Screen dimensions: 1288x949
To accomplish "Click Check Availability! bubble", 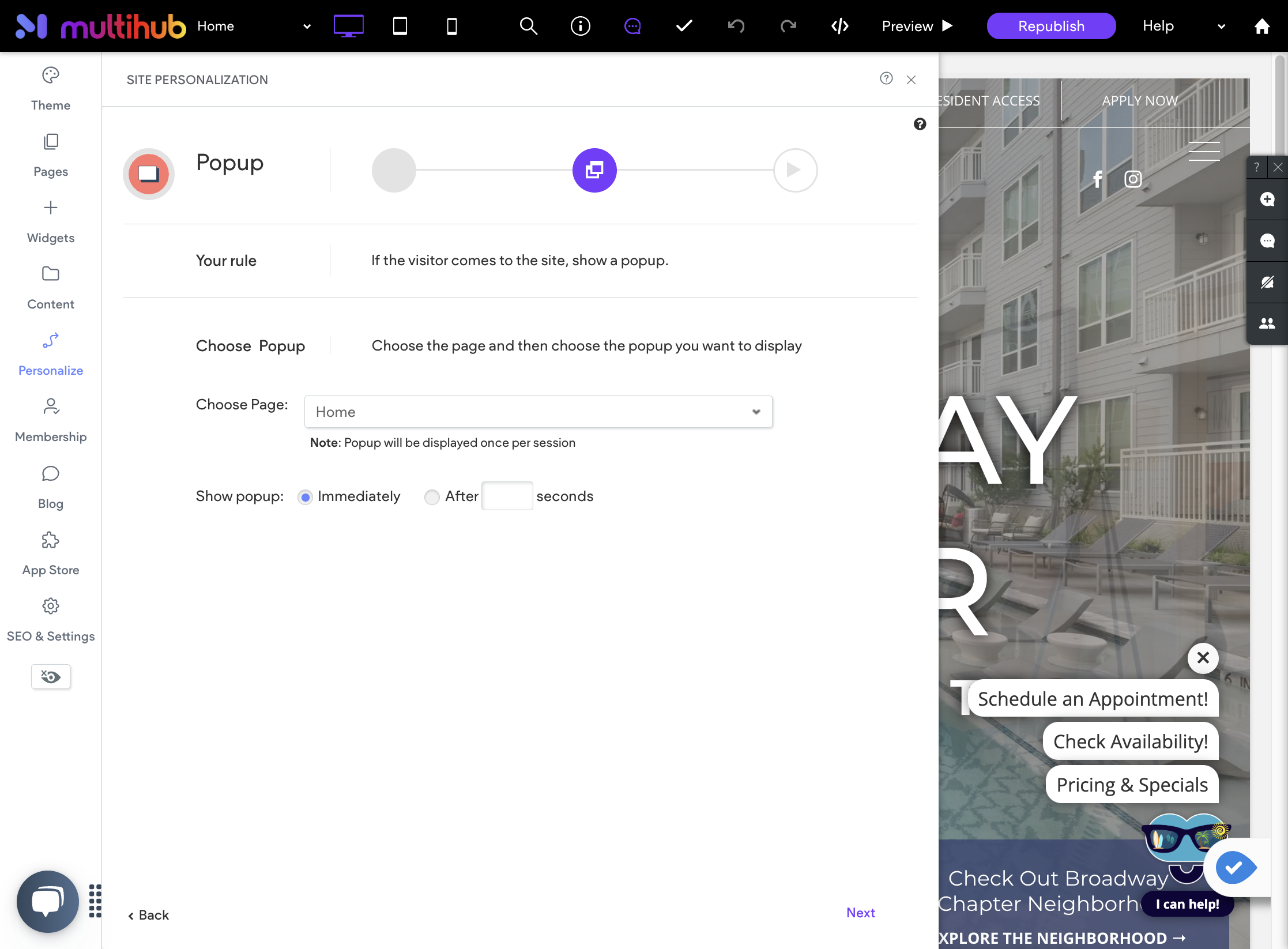I will [1131, 741].
